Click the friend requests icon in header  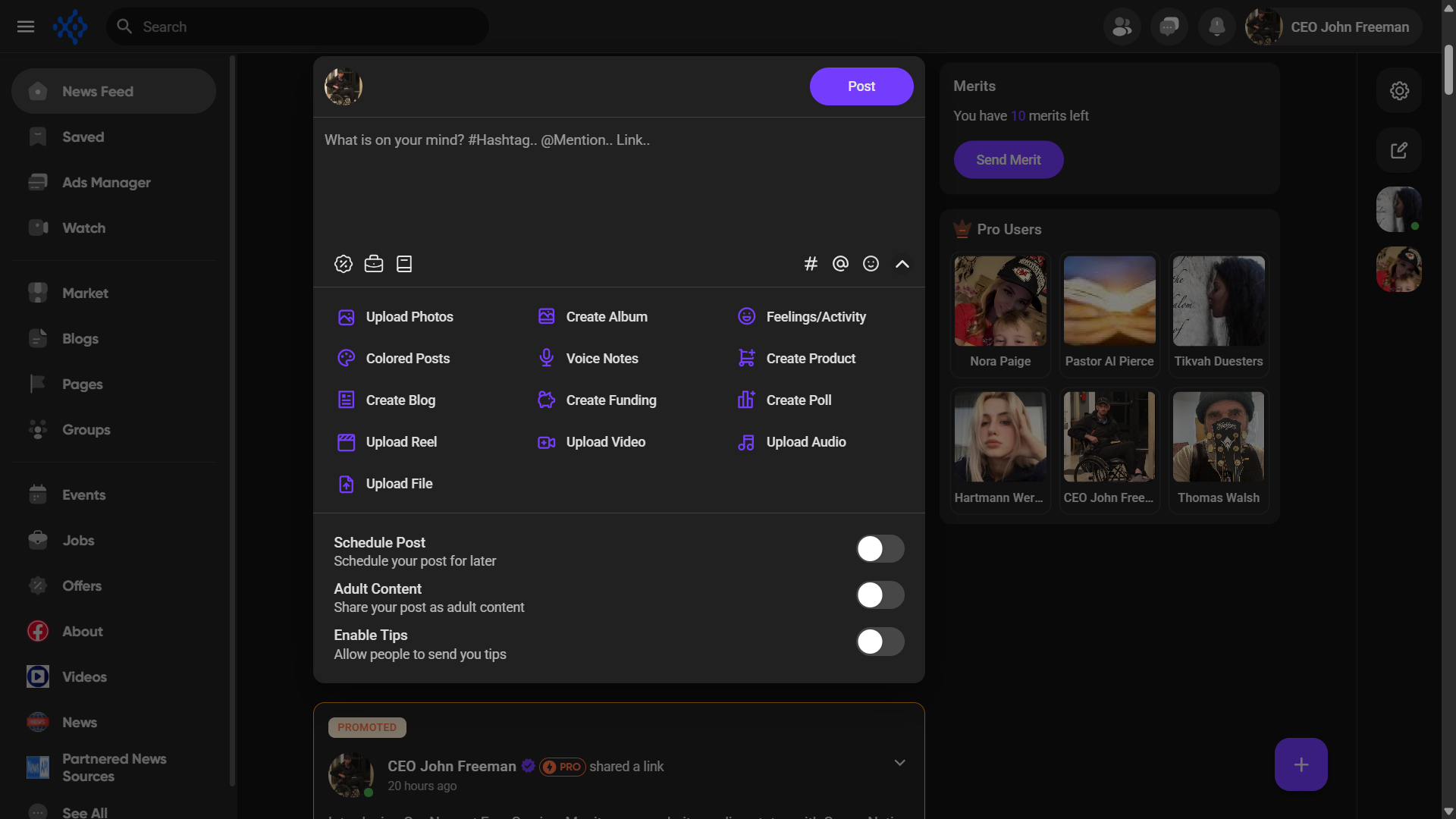click(1122, 27)
